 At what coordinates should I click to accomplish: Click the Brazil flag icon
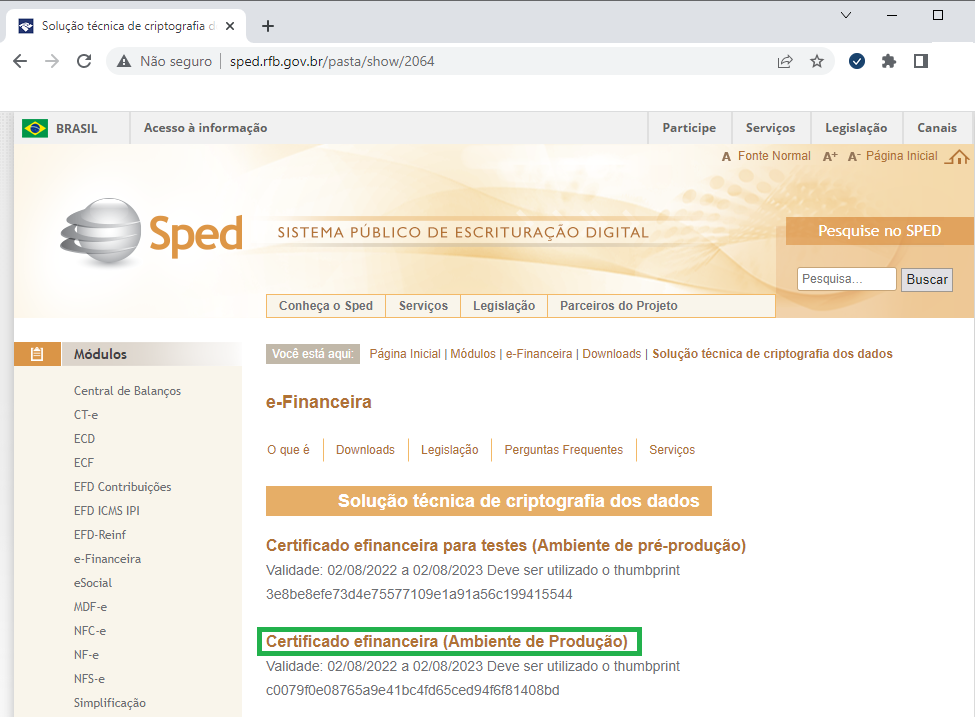coord(35,128)
